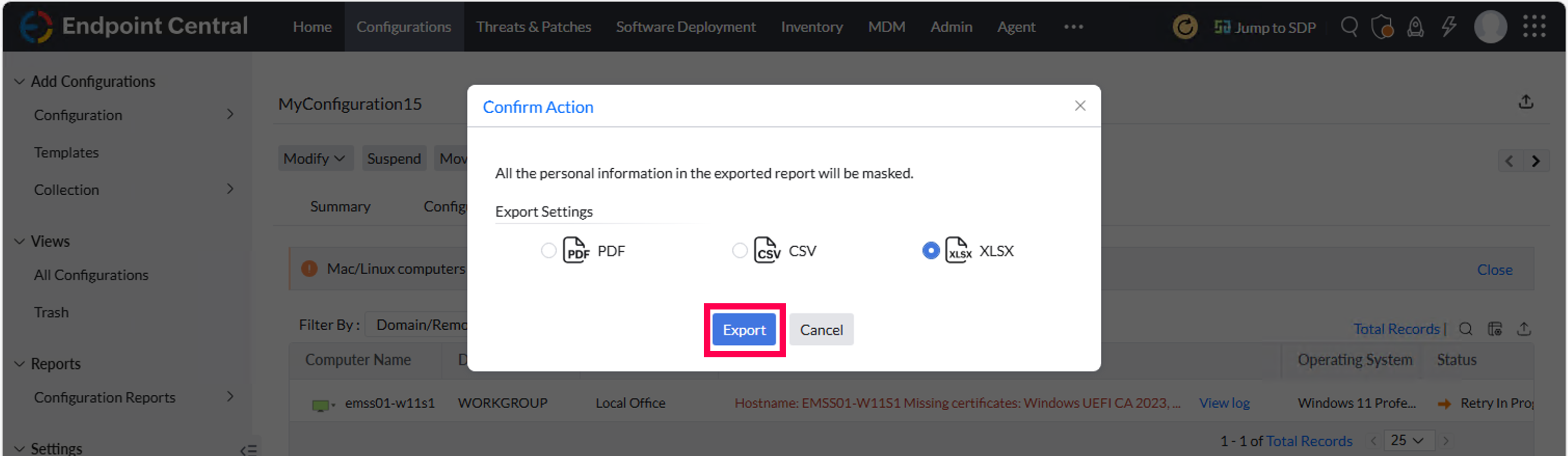Click the table export upload icon
This screenshot has width=1568, height=456.
point(1524,329)
